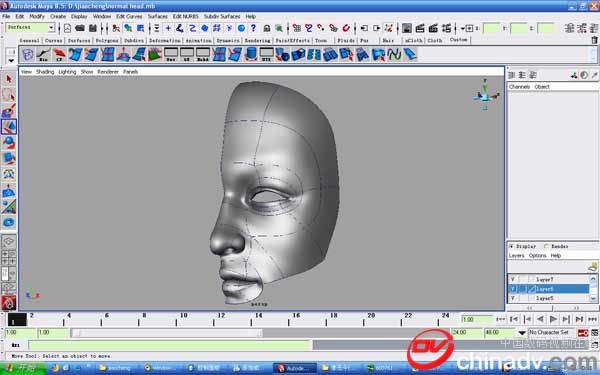Open the viewport Shading menu

(45, 72)
